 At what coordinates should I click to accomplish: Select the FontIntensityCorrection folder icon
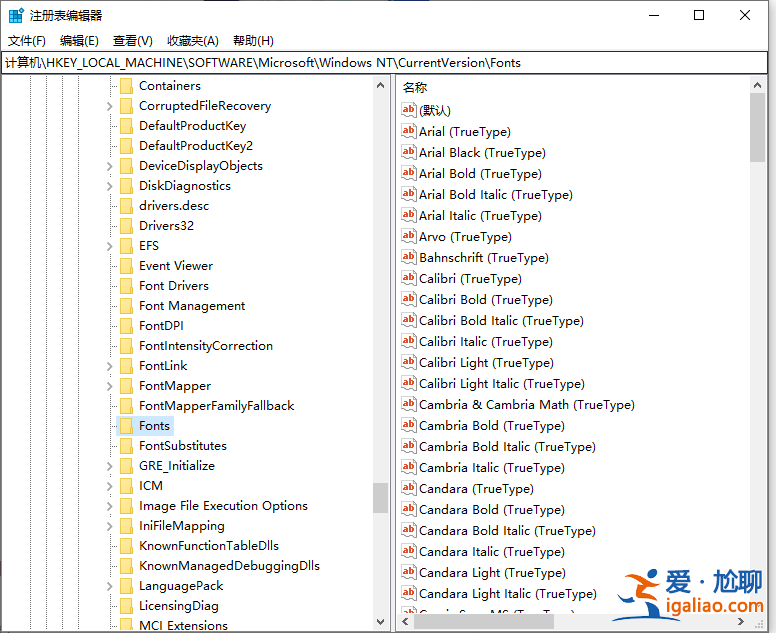[127, 345]
